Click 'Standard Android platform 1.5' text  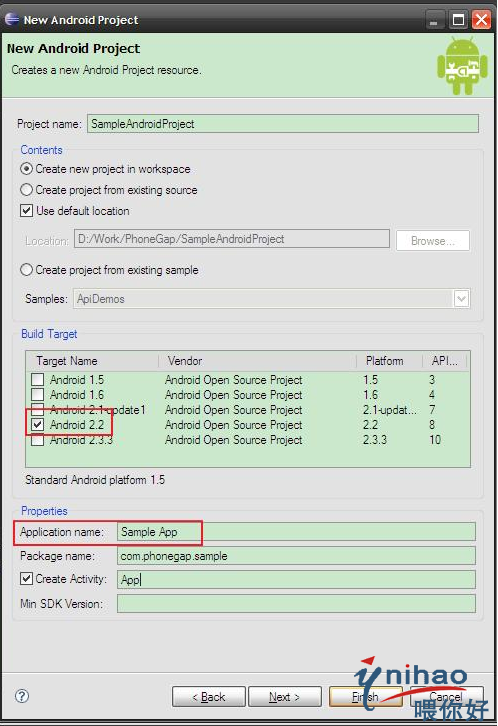[x=95, y=480]
